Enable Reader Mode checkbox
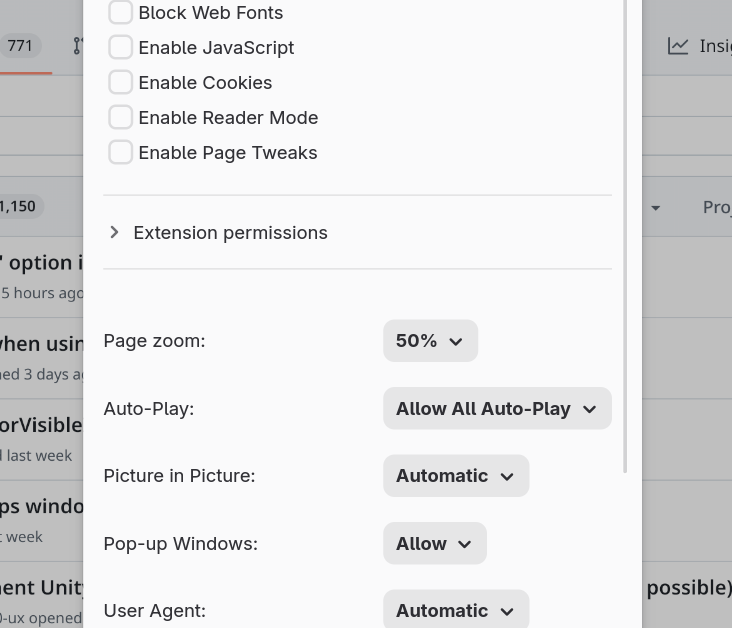 click(120, 118)
